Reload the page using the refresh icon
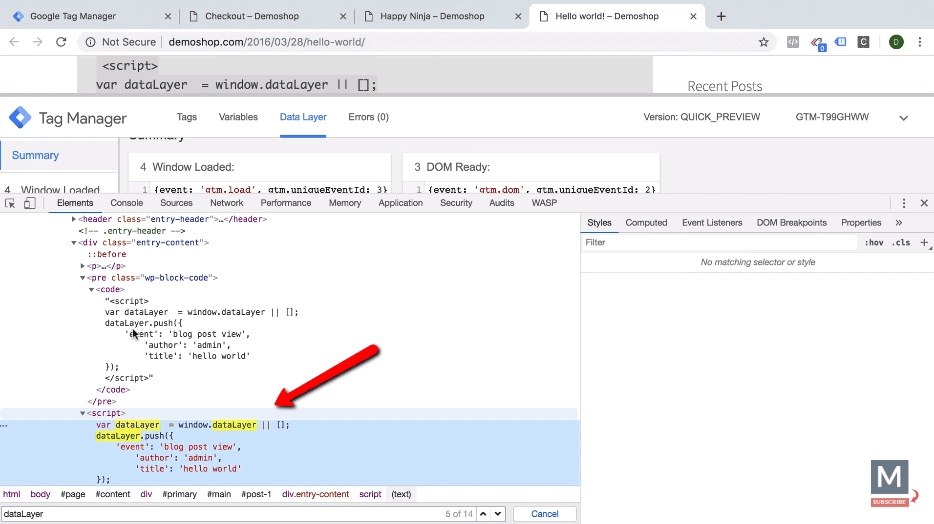Viewport: 934px width, 524px height. click(x=61, y=42)
